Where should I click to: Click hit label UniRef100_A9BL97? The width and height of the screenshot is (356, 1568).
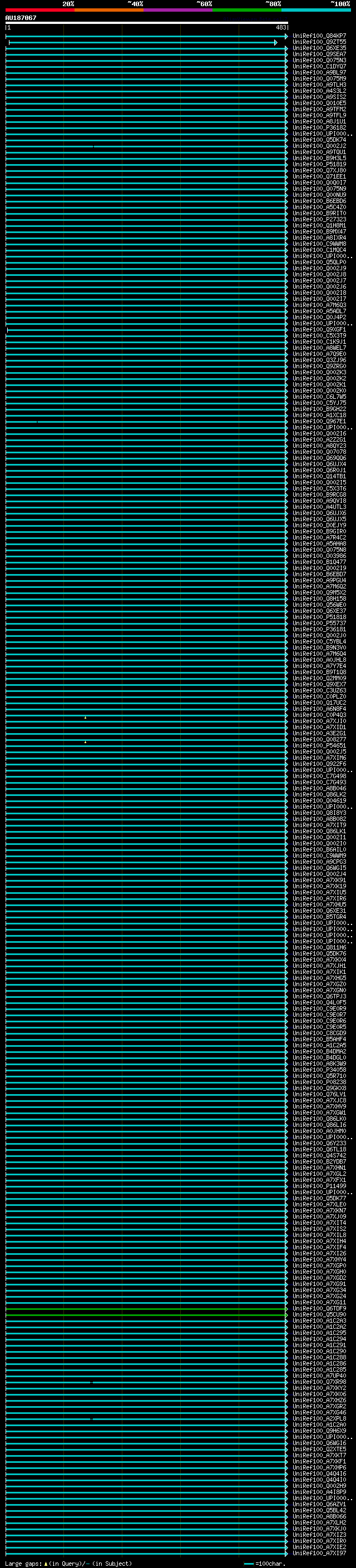[319, 72]
